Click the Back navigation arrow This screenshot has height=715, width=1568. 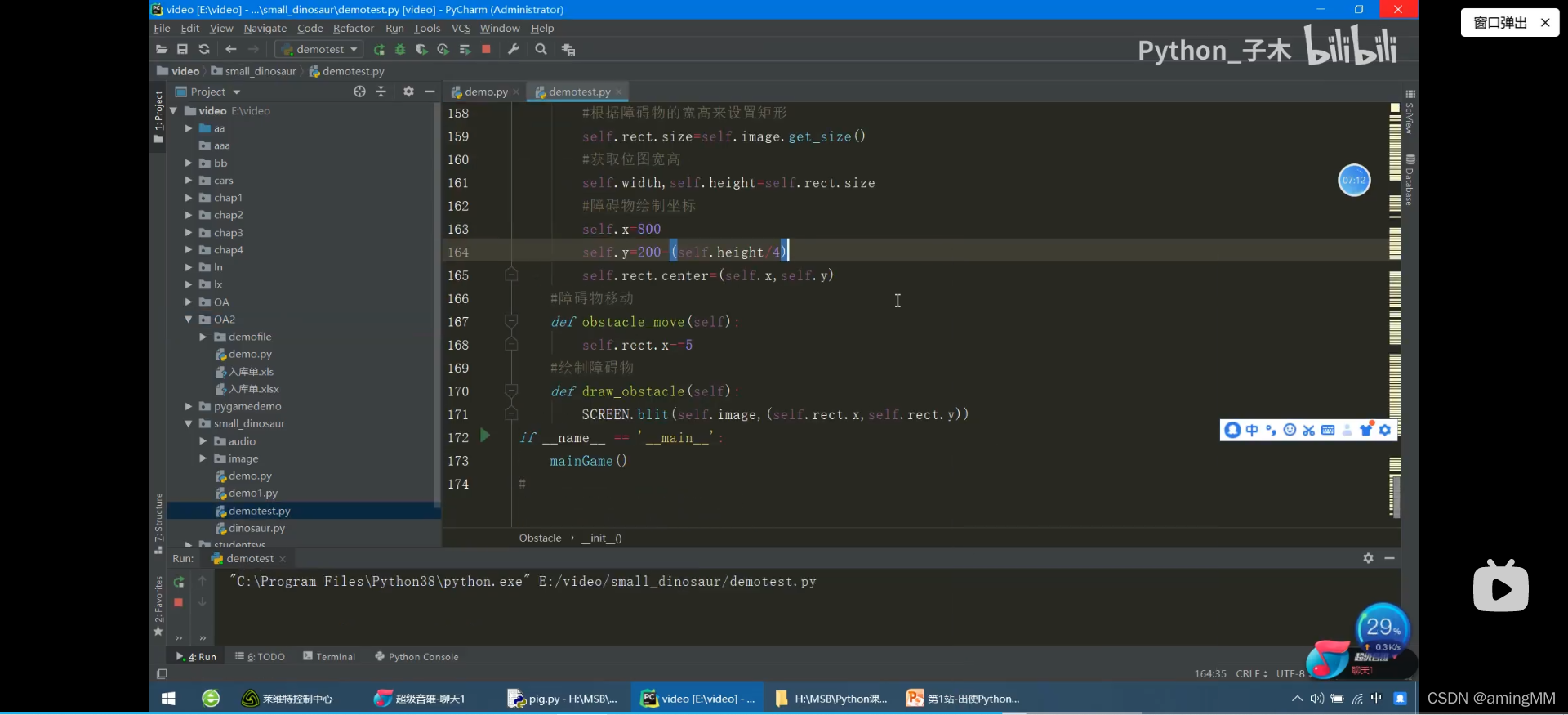(x=230, y=49)
